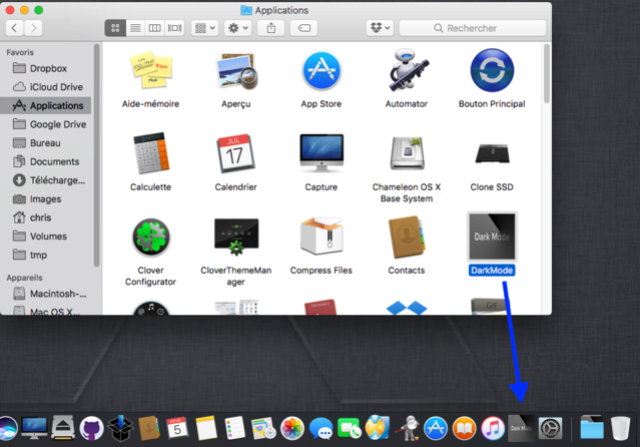
Task: Open Messages from the Dock
Action: (x=321, y=429)
